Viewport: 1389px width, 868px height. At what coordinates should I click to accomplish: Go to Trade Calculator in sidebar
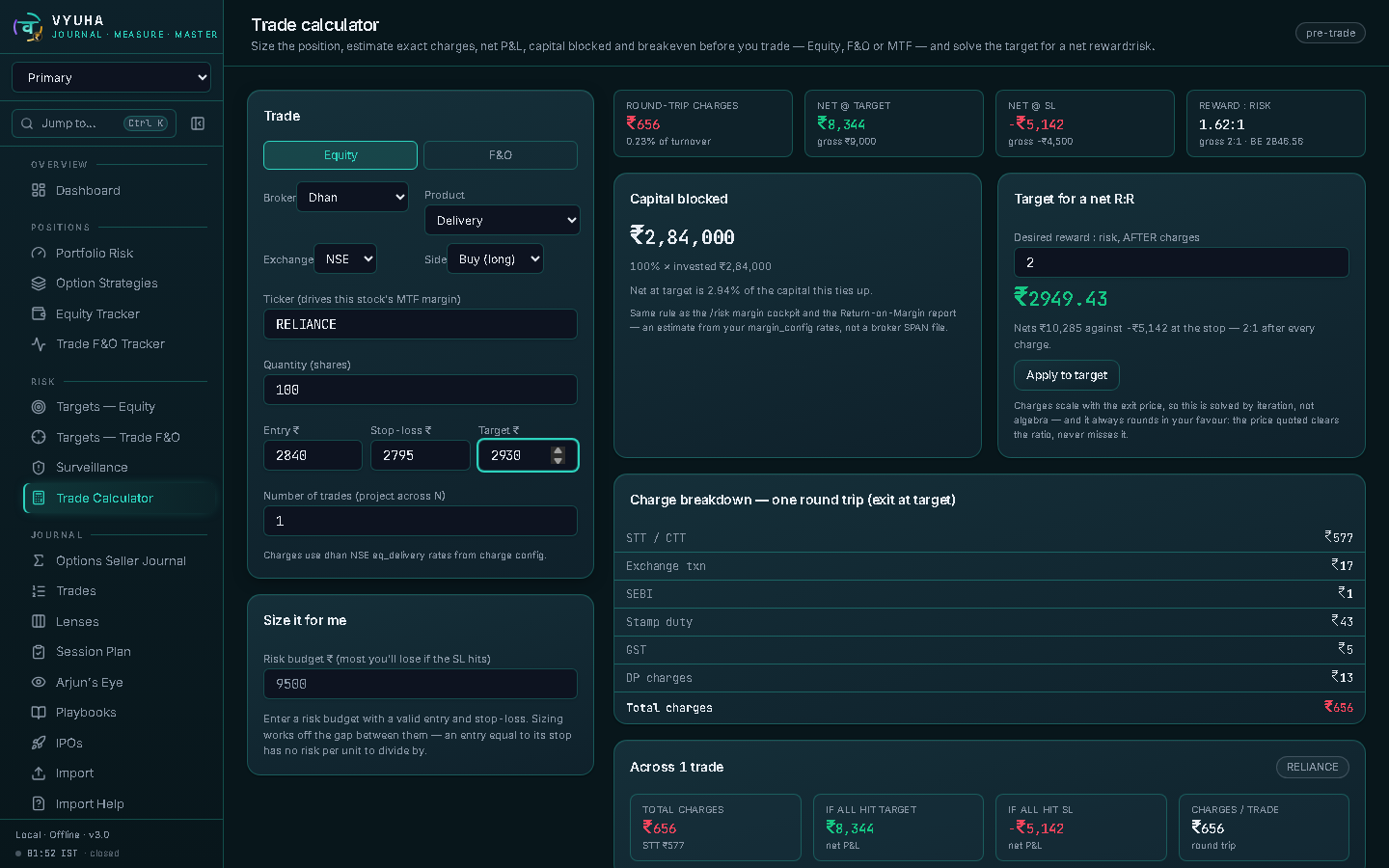pos(118,499)
